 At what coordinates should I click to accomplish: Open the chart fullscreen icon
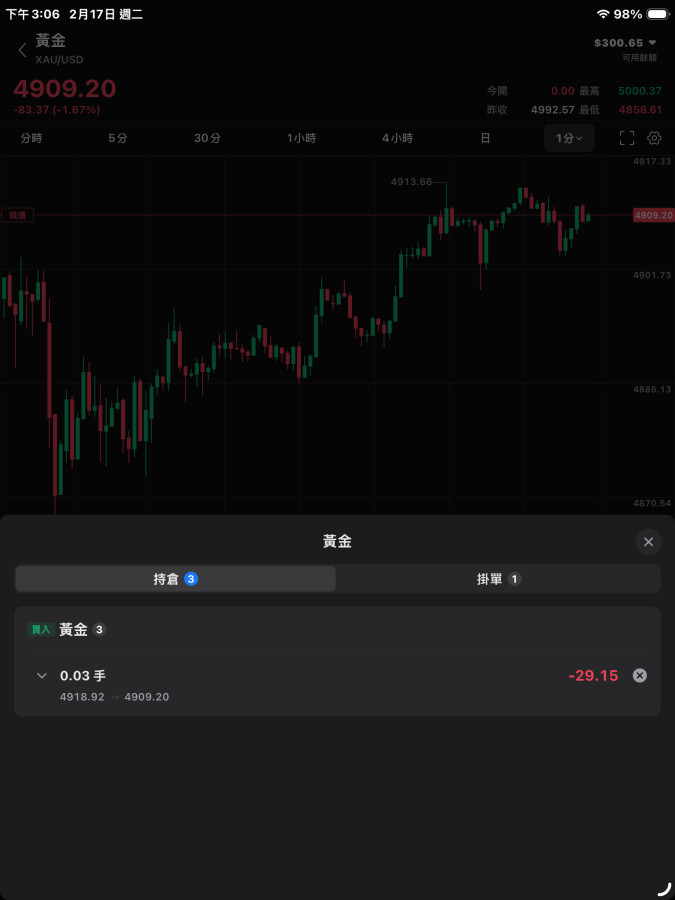627,138
